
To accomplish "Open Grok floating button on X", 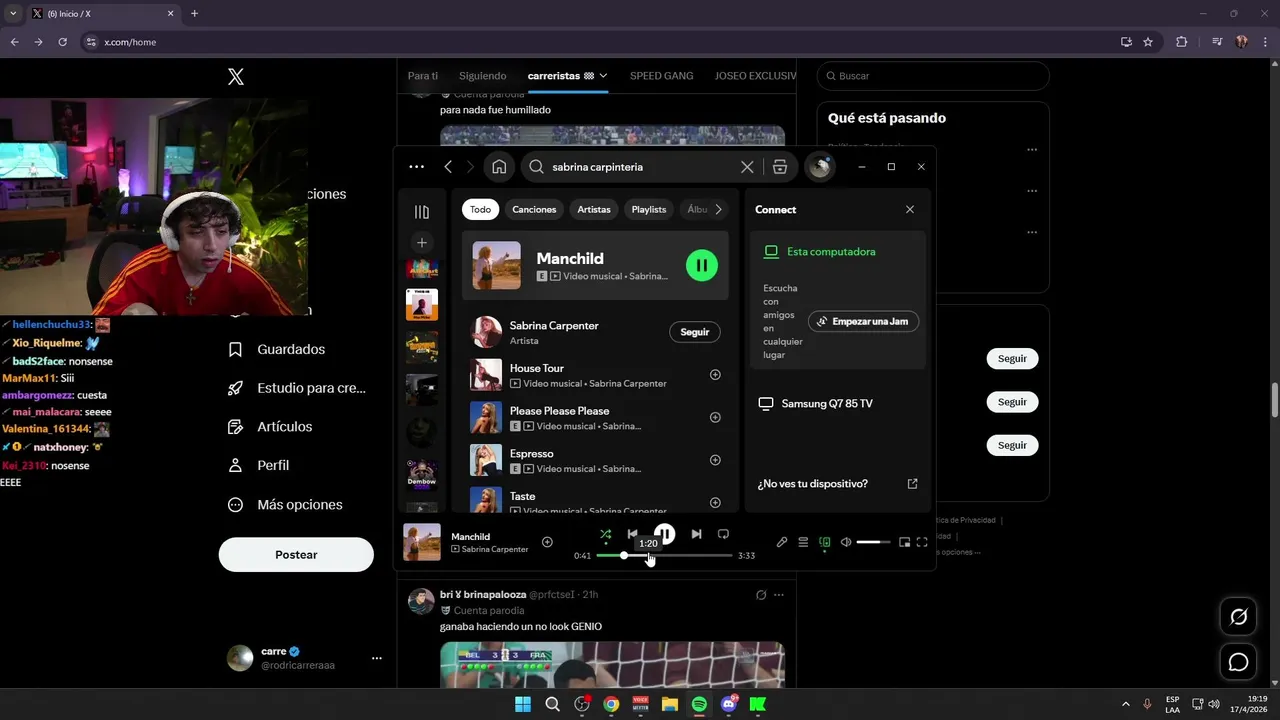I will point(1238,616).
